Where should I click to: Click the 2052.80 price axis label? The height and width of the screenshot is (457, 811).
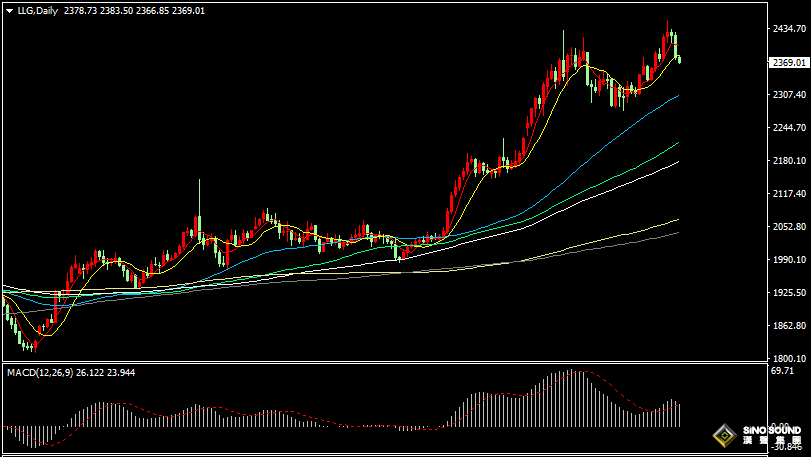click(x=789, y=227)
